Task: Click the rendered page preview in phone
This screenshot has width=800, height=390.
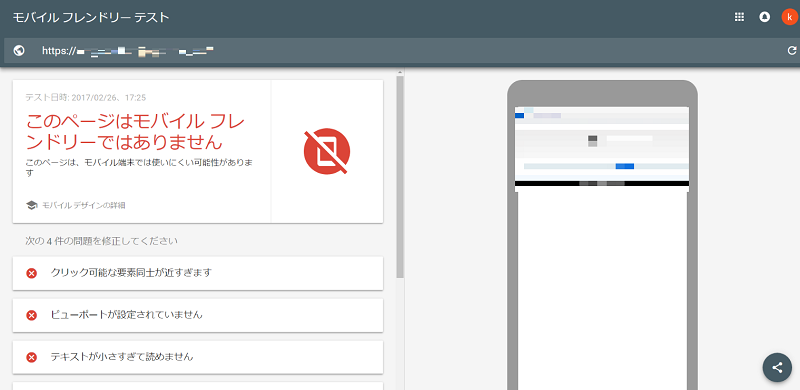Action: (x=602, y=248)
